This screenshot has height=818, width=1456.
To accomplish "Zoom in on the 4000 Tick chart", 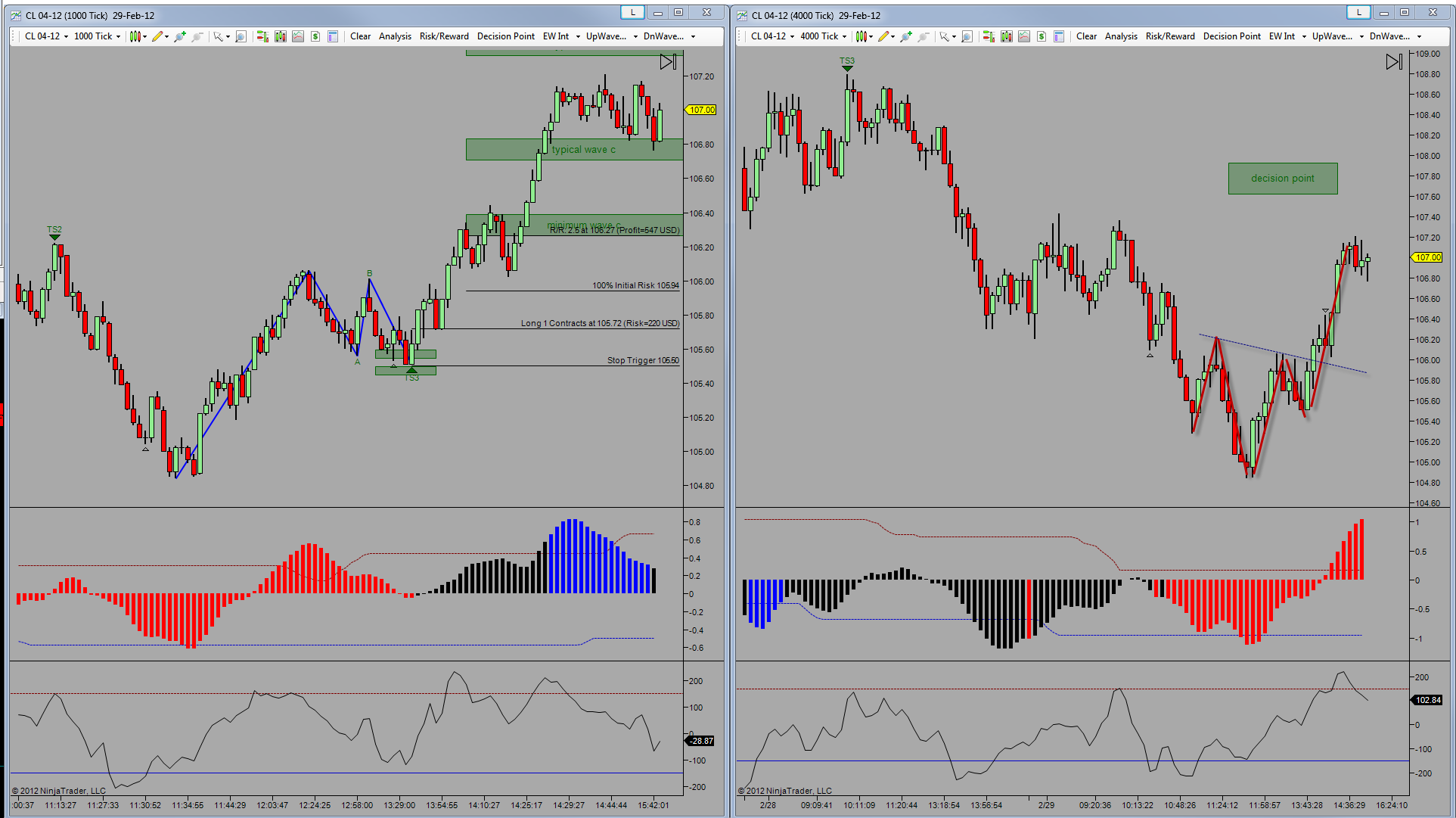I will [906, 36].
